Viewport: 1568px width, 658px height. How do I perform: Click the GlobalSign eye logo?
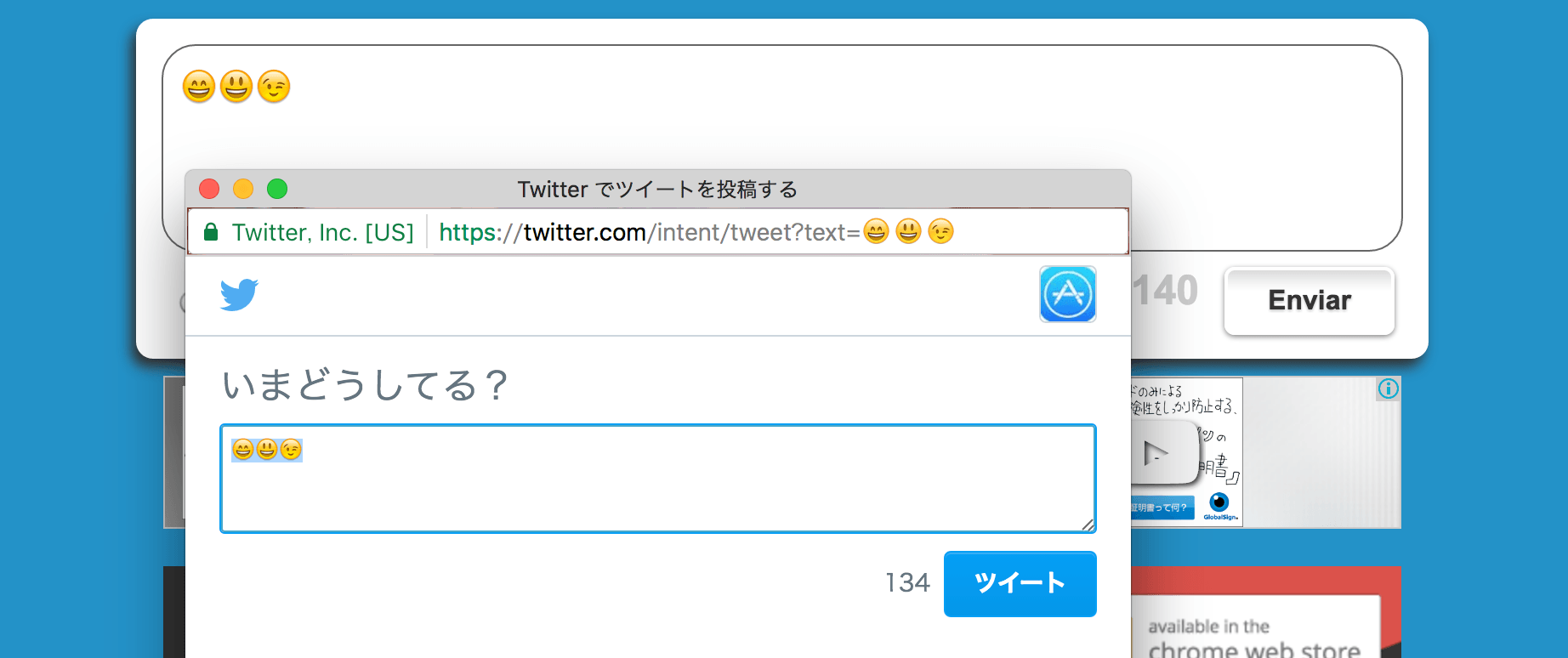click(1219, 502)
